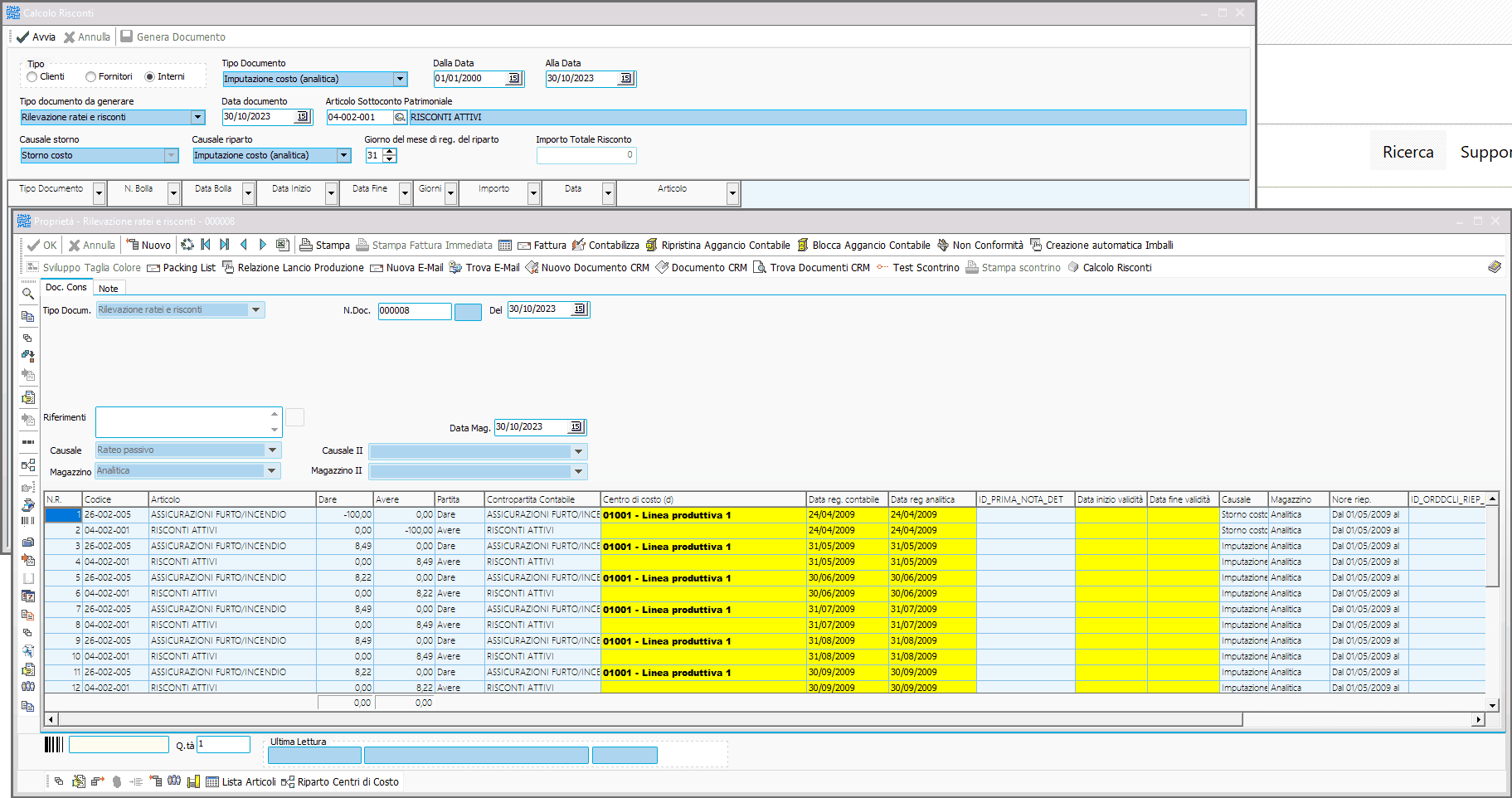Click Blocca Aggancio Contabile
This screenshot has width=1512, height=798.
863,245
